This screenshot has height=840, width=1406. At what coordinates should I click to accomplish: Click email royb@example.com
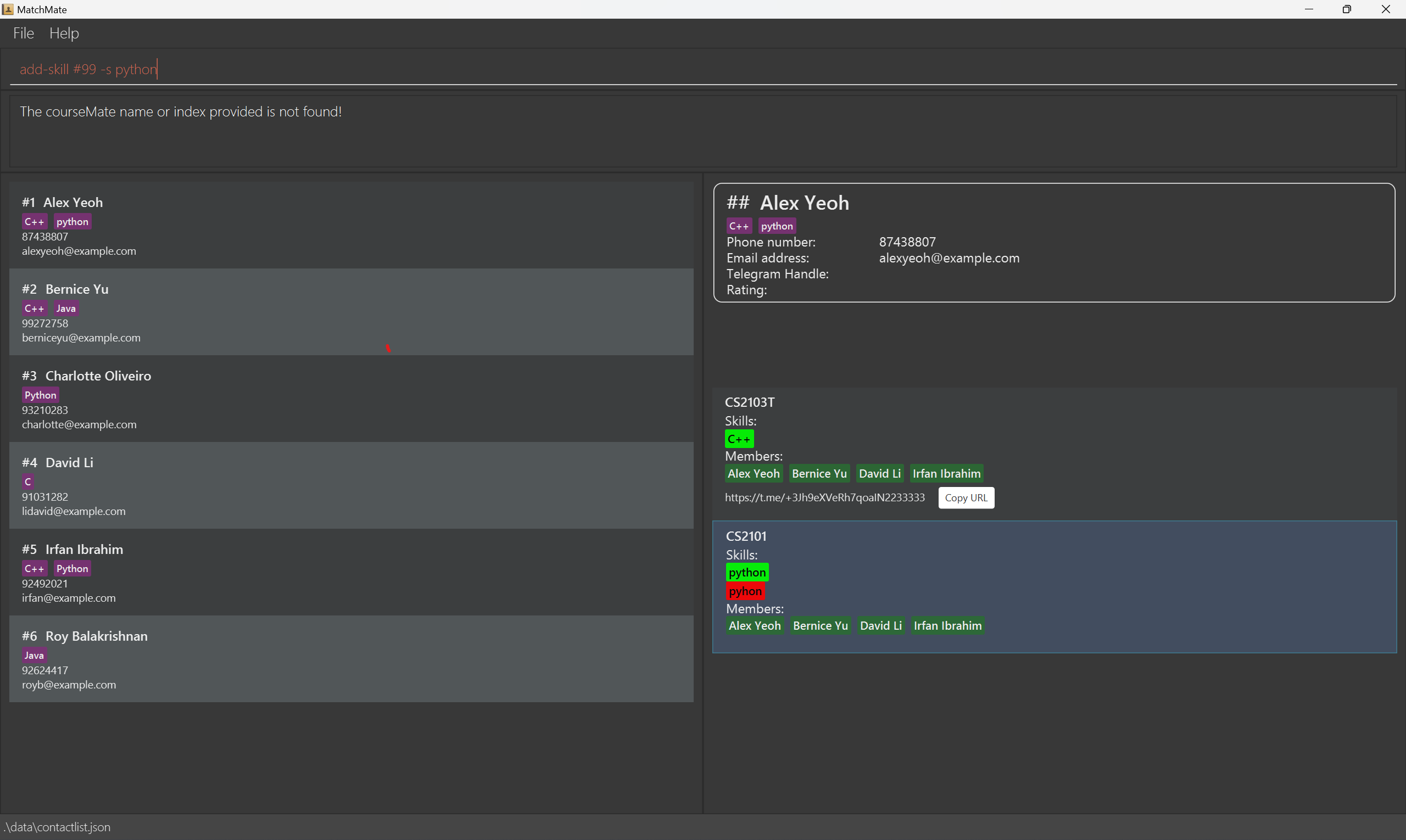point(69,684)
